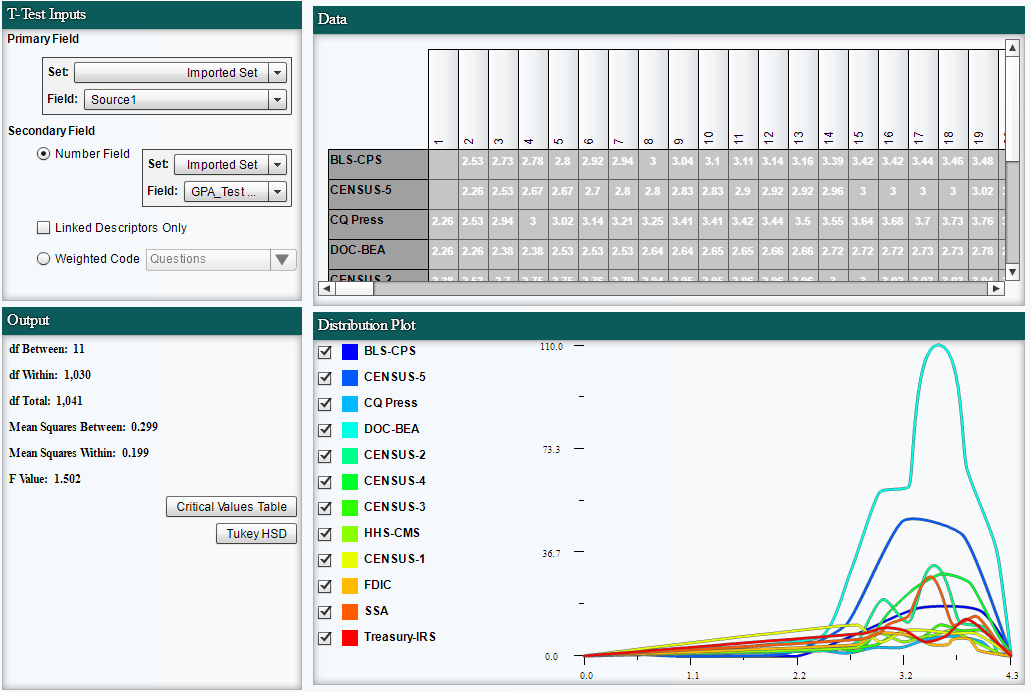
Task: Click the 'df Total: 1,041' output line
Action: [x=46, y=401]
